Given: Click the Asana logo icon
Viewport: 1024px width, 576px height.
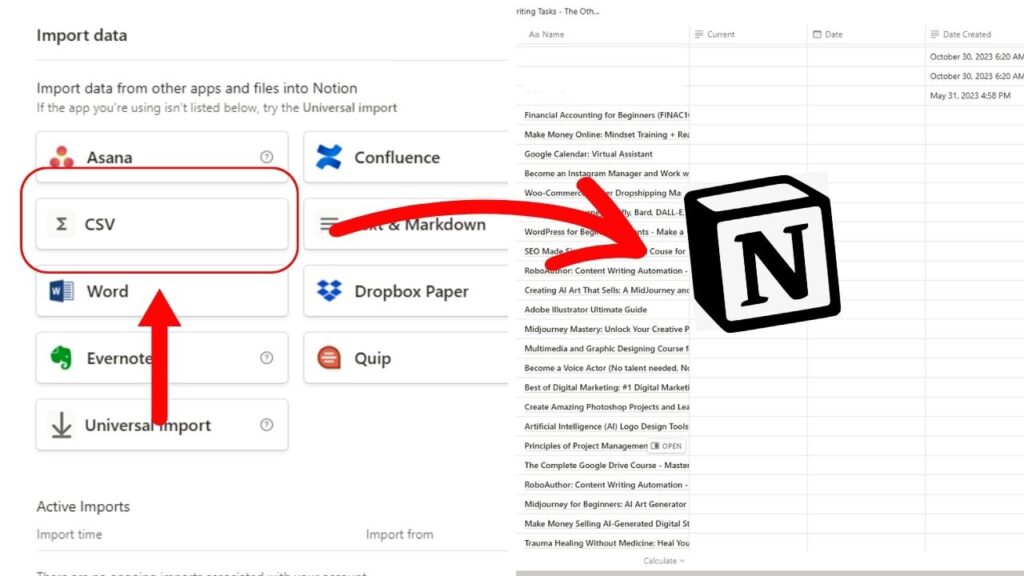Looking at the screenshot, I should click(61, 157).
